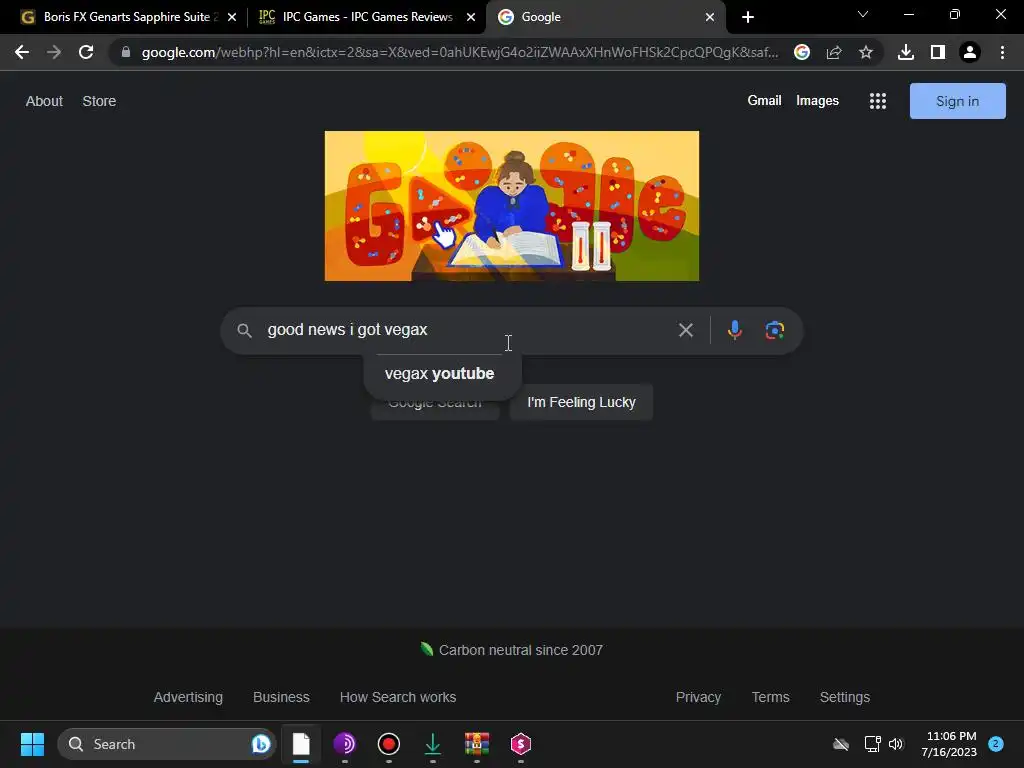Open network status in system tray
1024x768 pixels.
[x=872, y=744]
